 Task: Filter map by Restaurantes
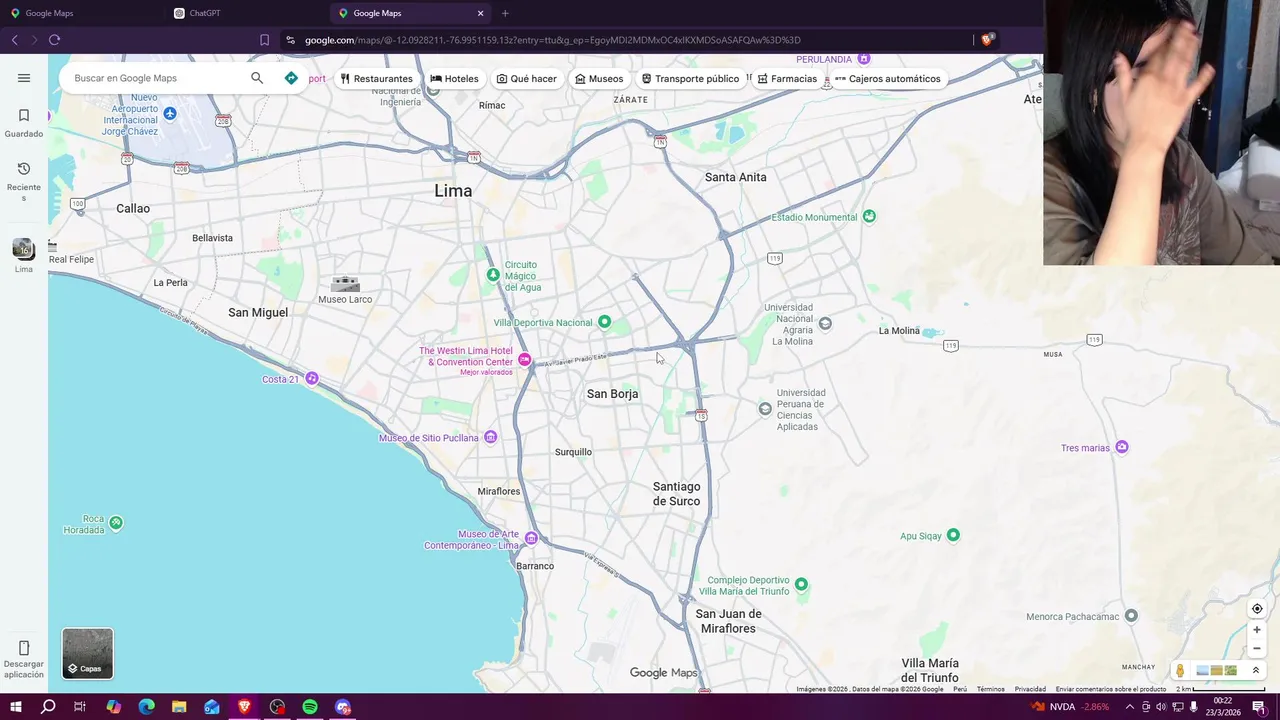[376, 79]
